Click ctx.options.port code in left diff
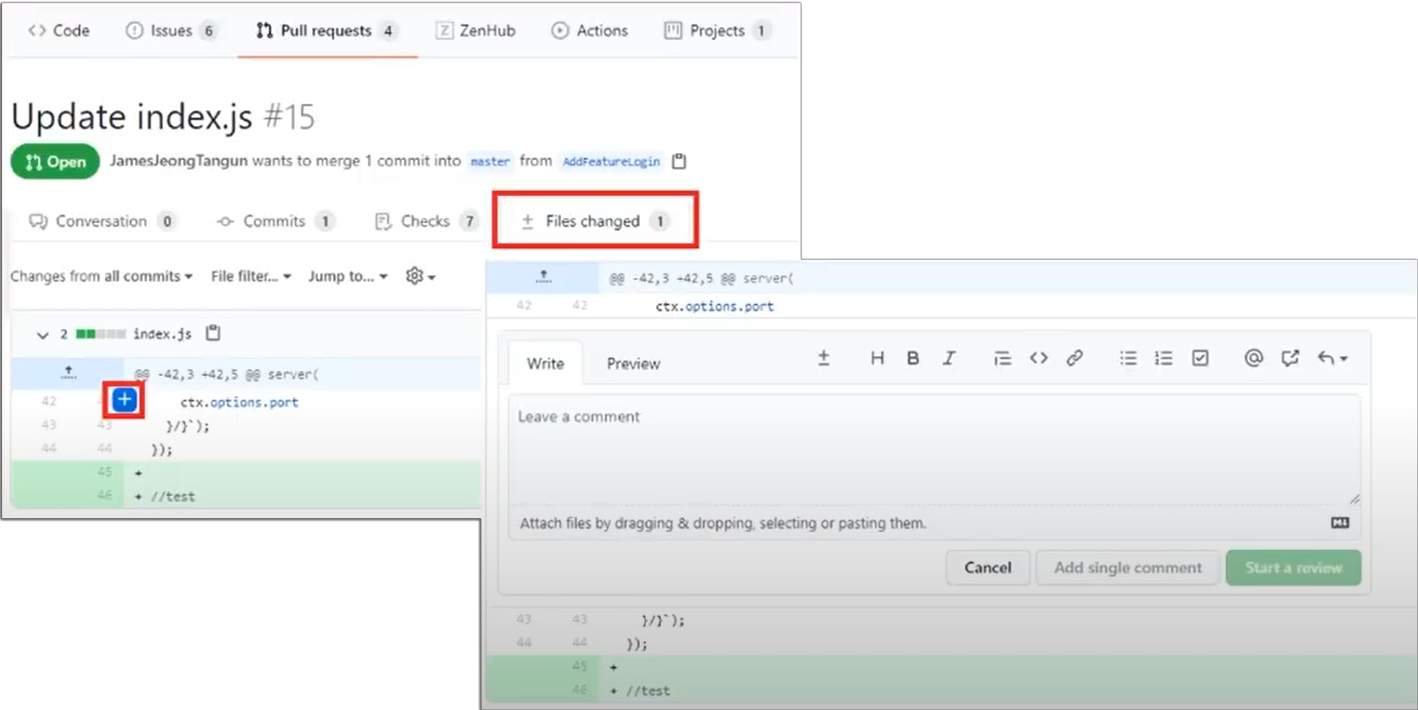Screen dimensions: 1418x710 (x=239, y=402)
